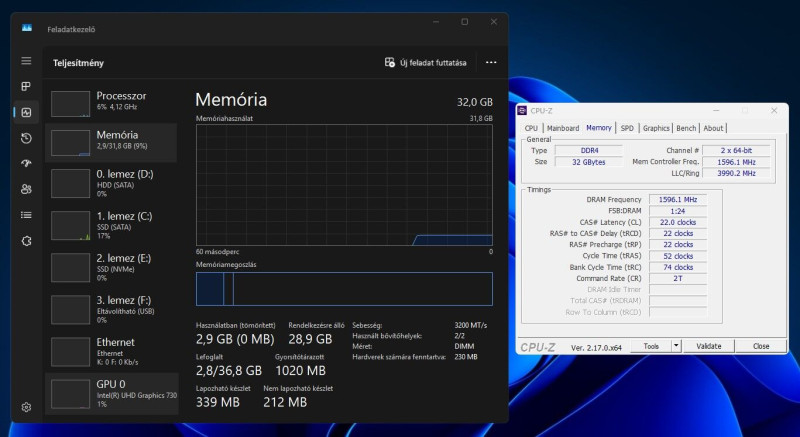Click the 2,8/36,8 GB committed value

click(x=229, y=371)
